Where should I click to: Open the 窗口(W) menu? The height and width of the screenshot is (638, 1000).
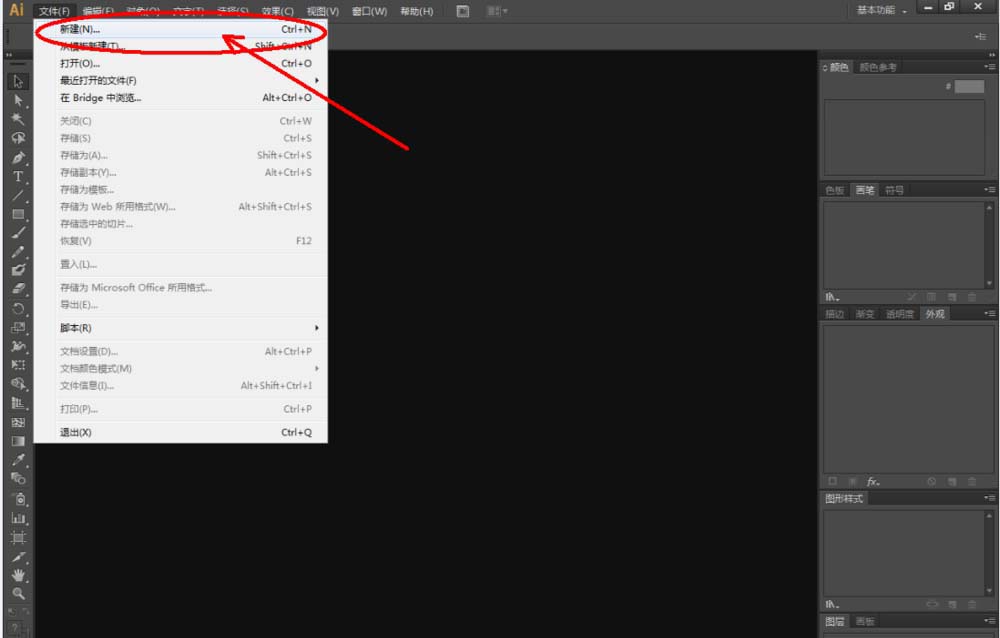pos(369,11)
